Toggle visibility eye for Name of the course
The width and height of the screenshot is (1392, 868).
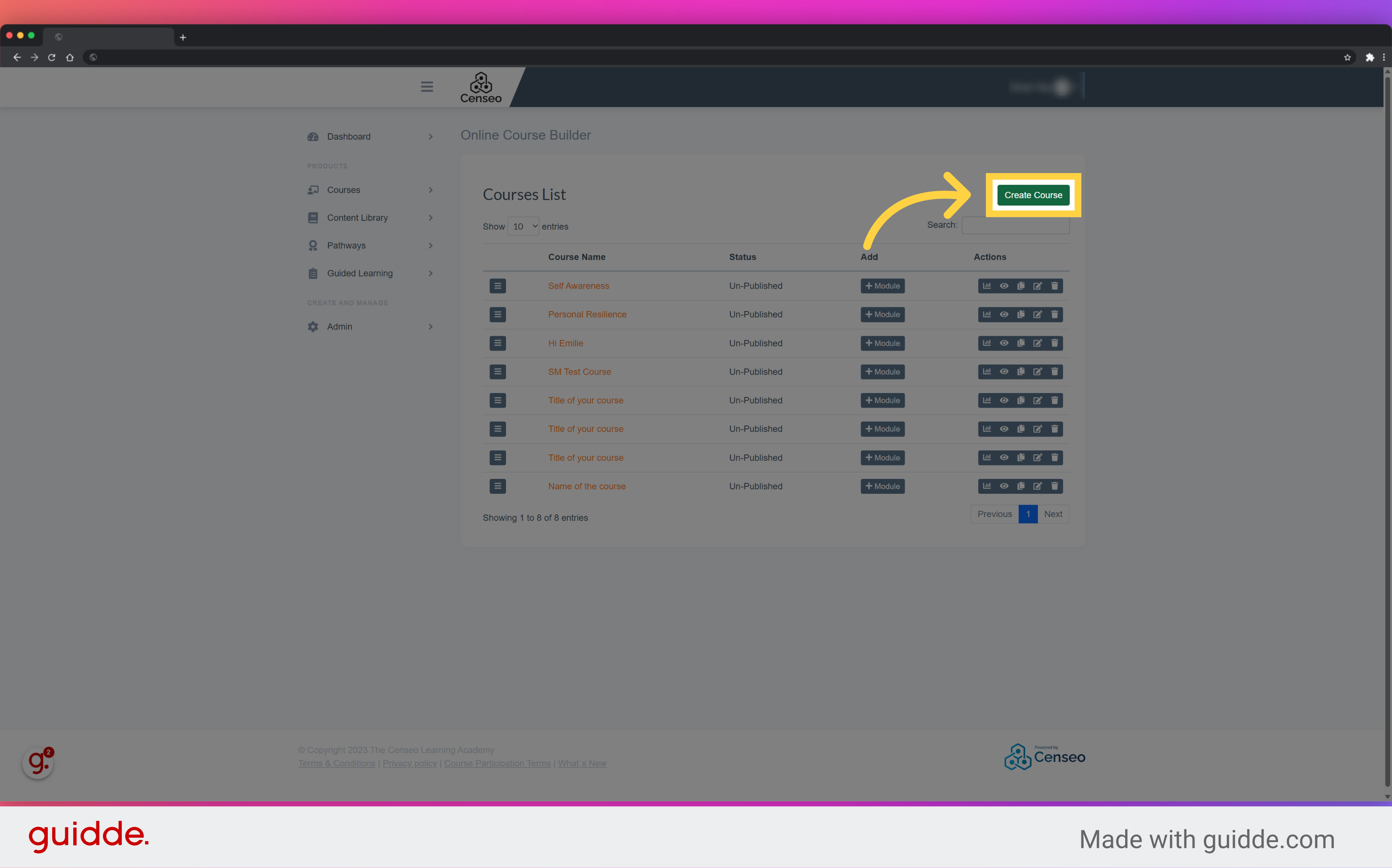[x=1003, y=486]
